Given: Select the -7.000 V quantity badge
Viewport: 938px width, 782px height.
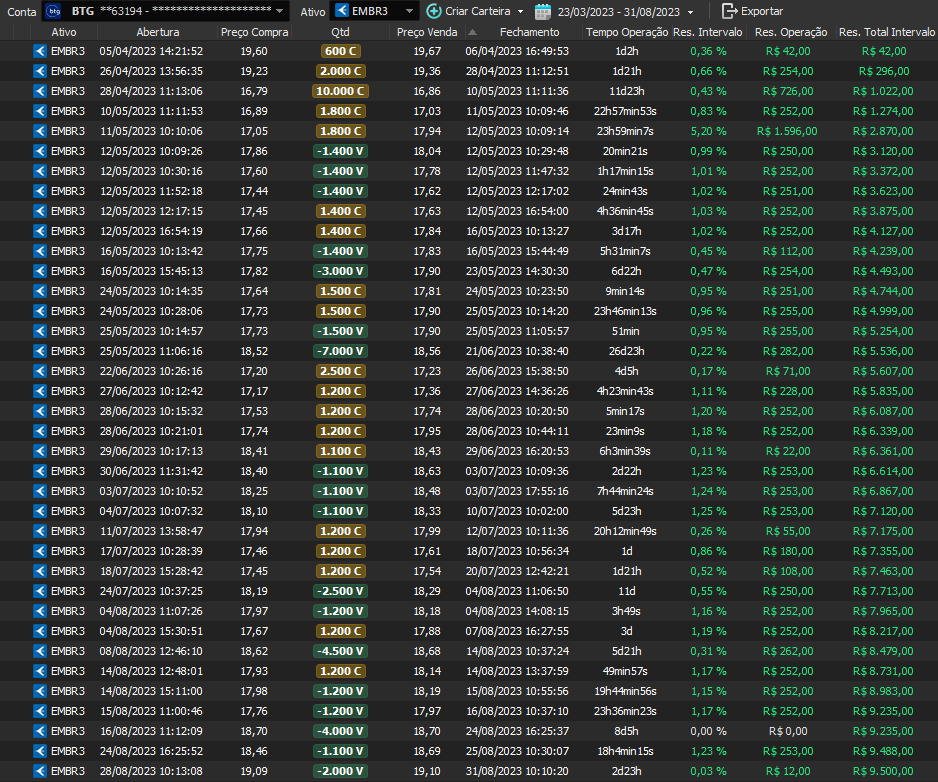Looking at the screenshot, I should click(x=341, y=351).
